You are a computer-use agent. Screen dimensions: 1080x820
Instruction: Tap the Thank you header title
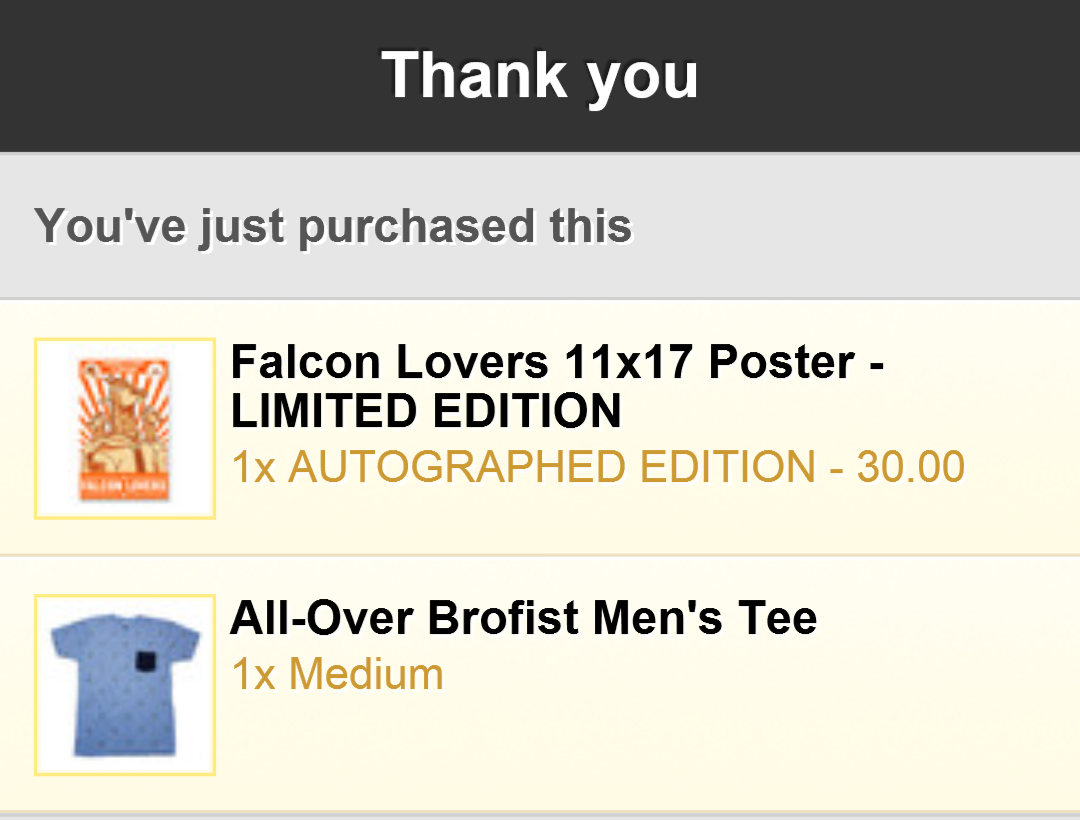pos(540,75)
